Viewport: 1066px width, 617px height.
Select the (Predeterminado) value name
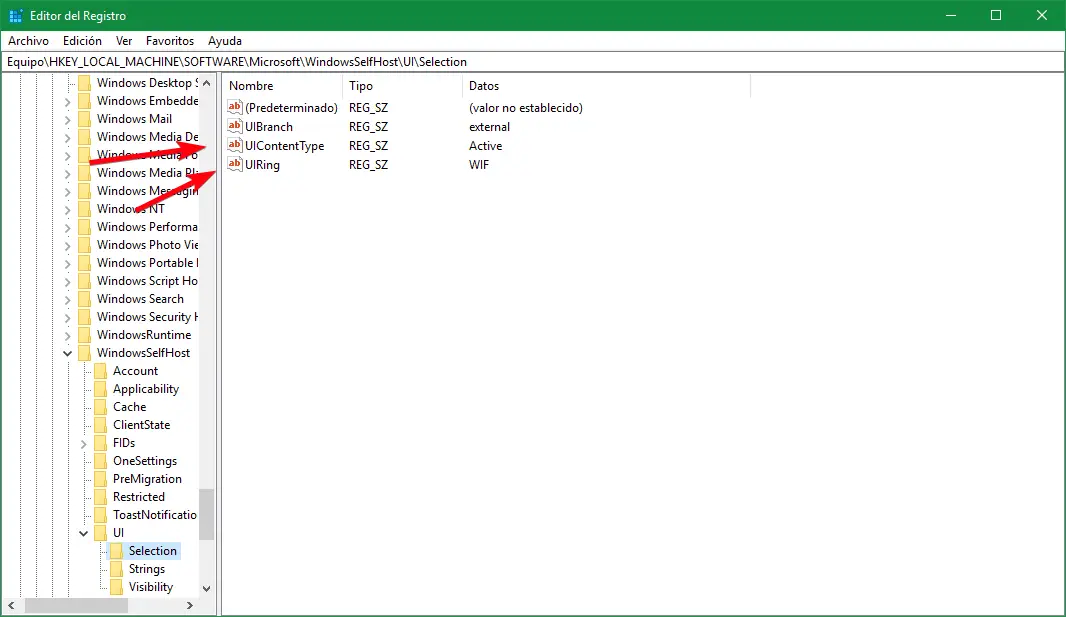291,107
